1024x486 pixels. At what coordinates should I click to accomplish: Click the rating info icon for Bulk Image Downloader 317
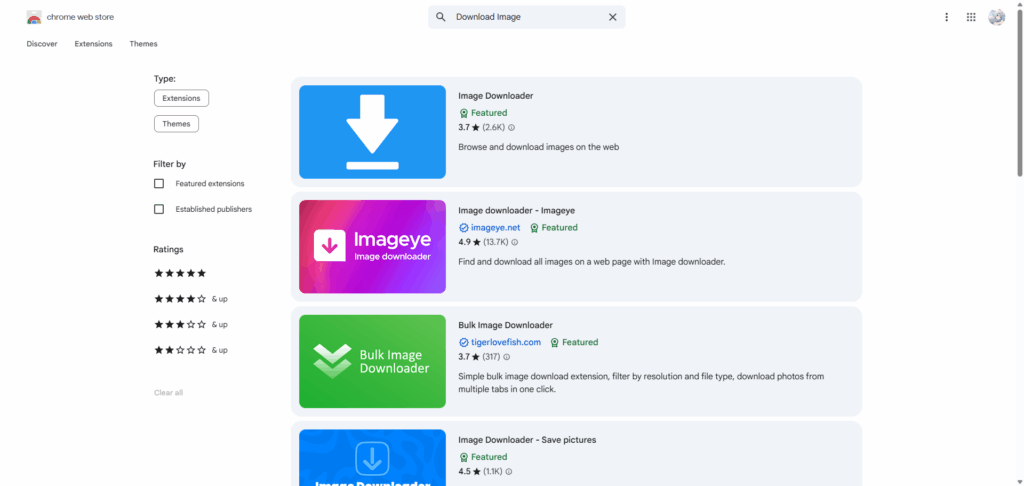tap(507, 357)
